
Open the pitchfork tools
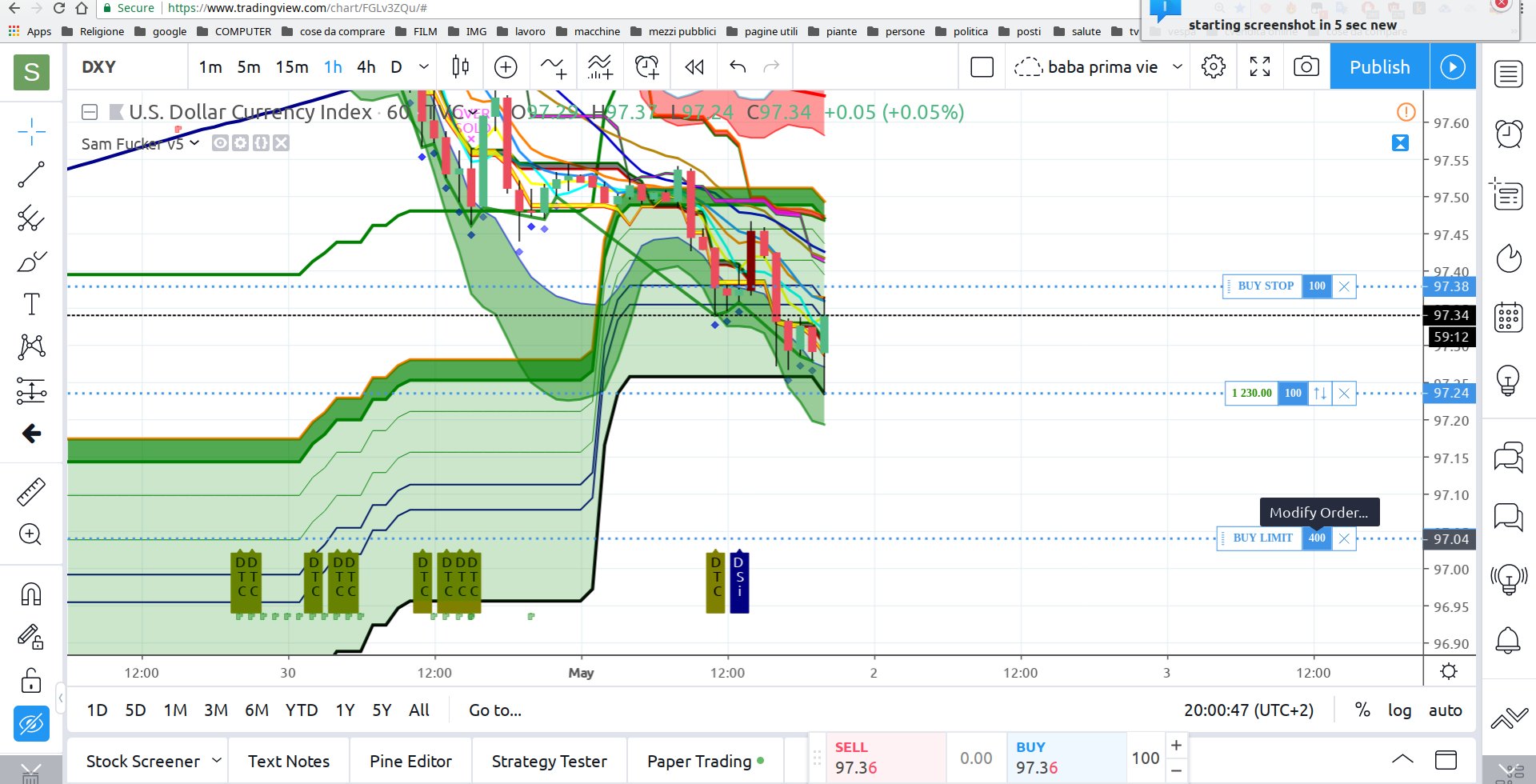coord(32,218)
